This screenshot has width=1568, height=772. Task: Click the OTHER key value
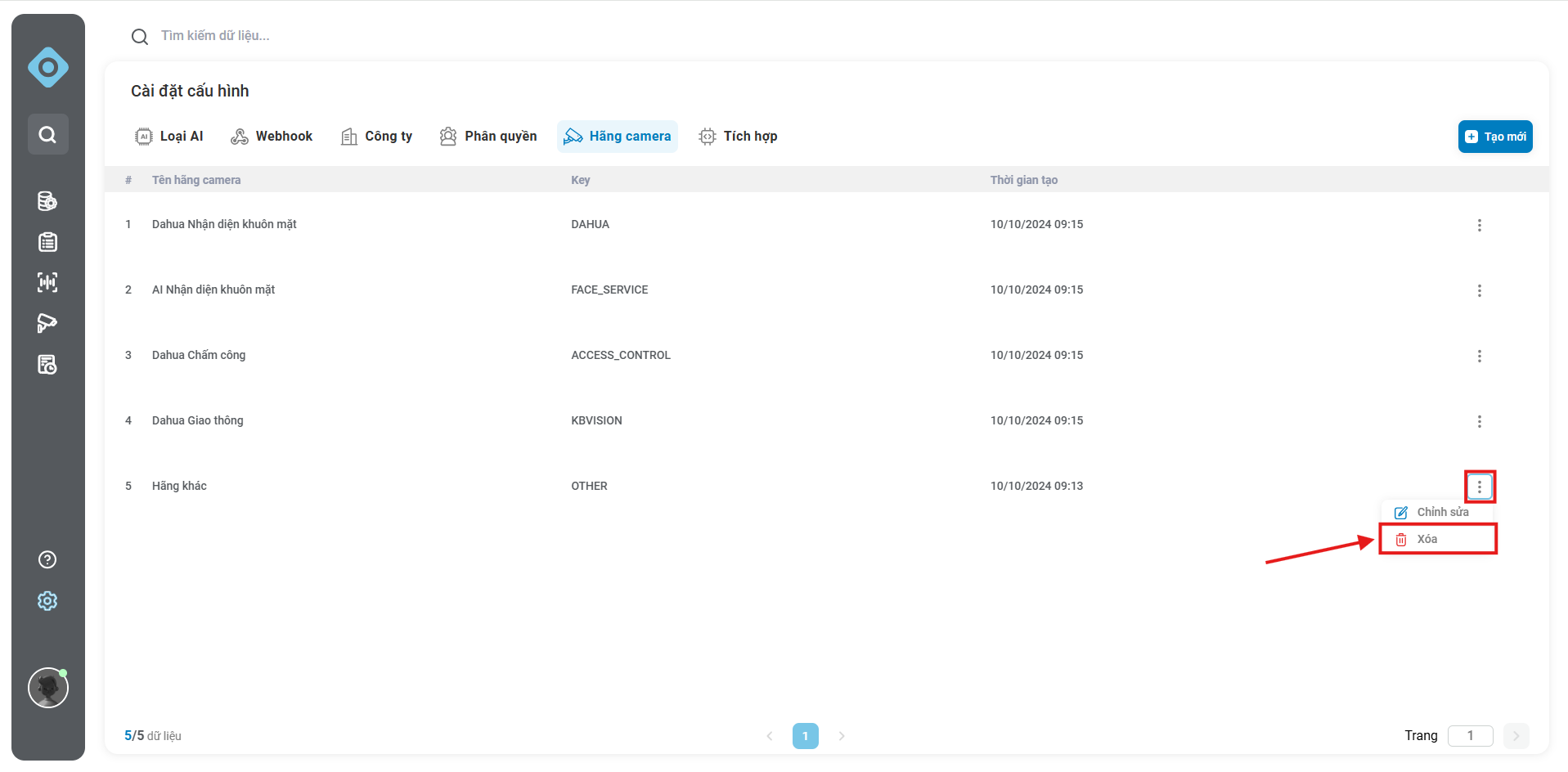pos(589,486)
